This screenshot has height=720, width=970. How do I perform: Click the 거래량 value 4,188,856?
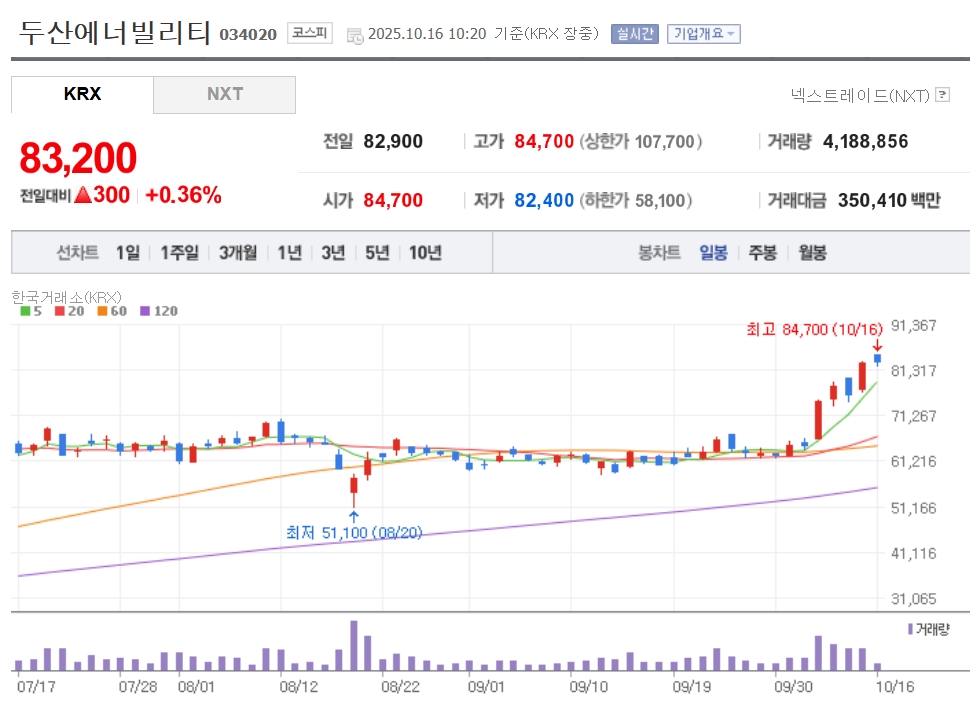tap(865, 142)
